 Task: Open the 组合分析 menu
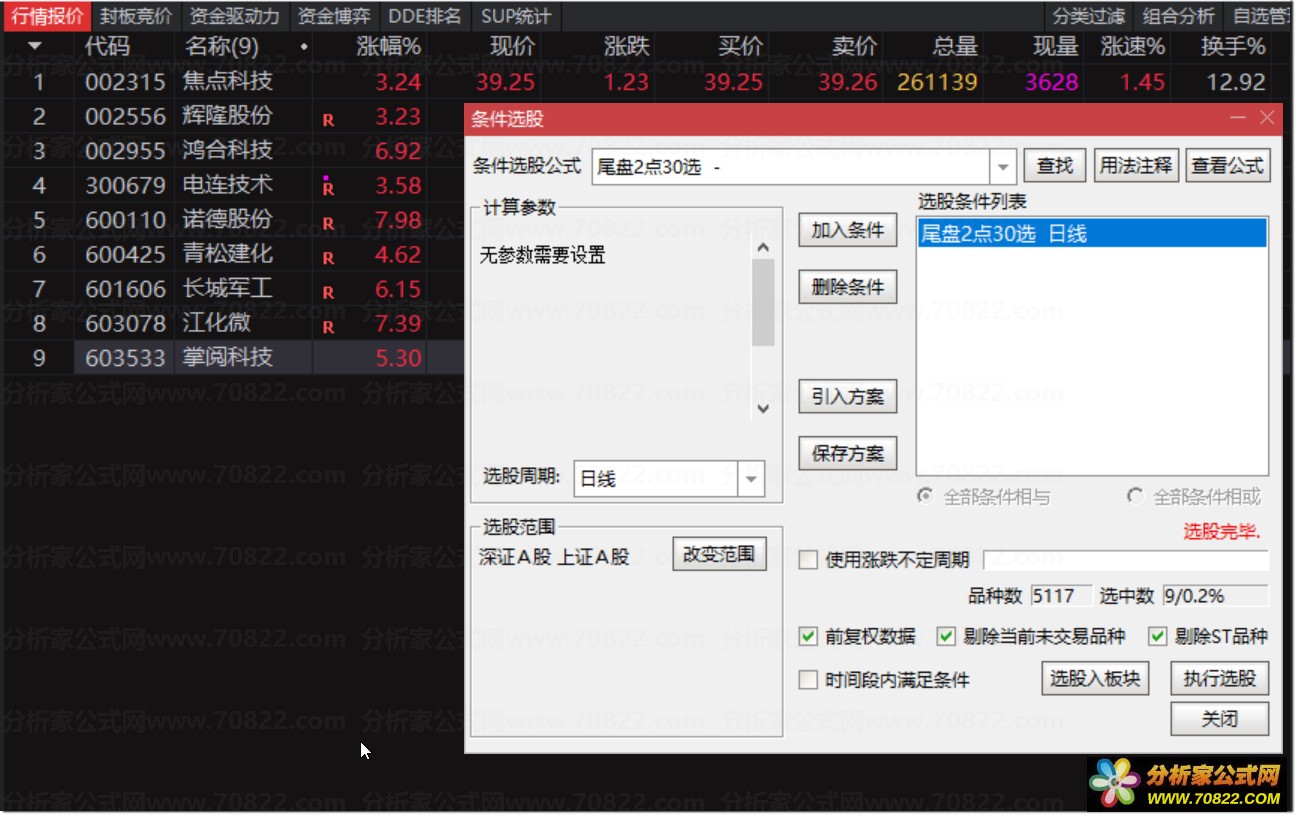pos(1179,16)
